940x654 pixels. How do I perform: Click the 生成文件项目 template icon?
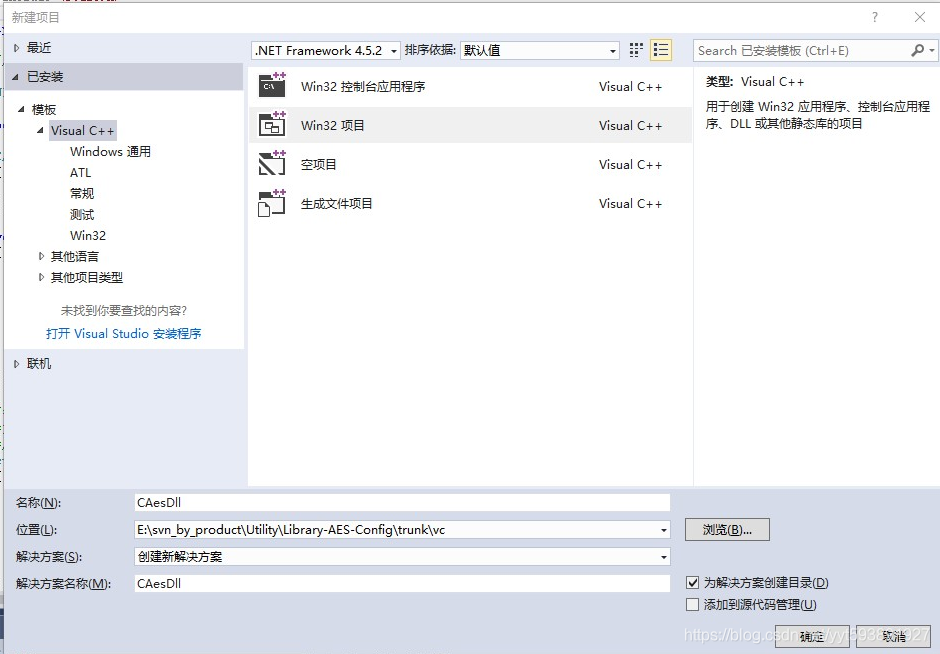click(x=272, y=203)
